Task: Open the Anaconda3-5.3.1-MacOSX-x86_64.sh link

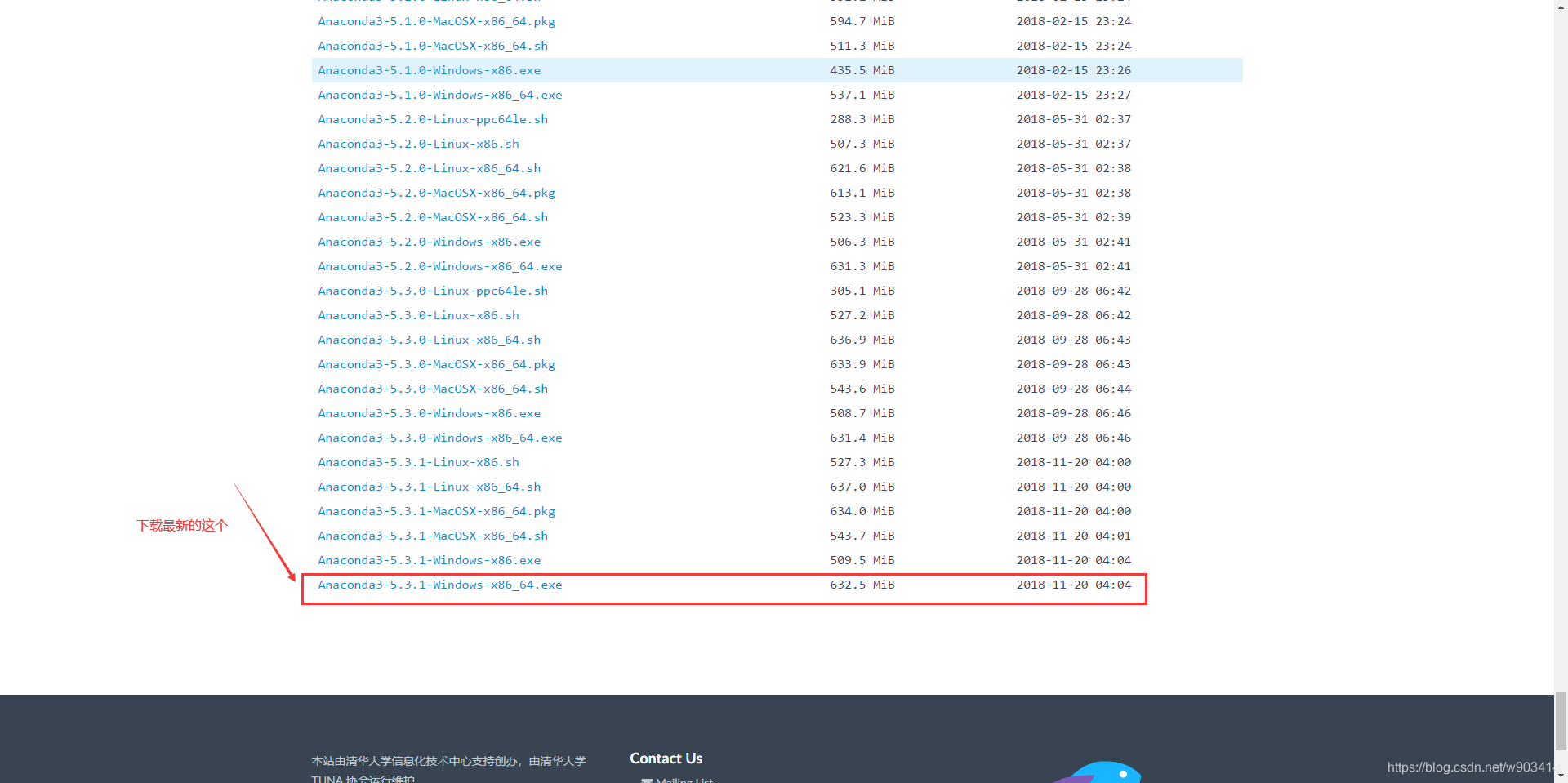Action: [x=433, y=536]
